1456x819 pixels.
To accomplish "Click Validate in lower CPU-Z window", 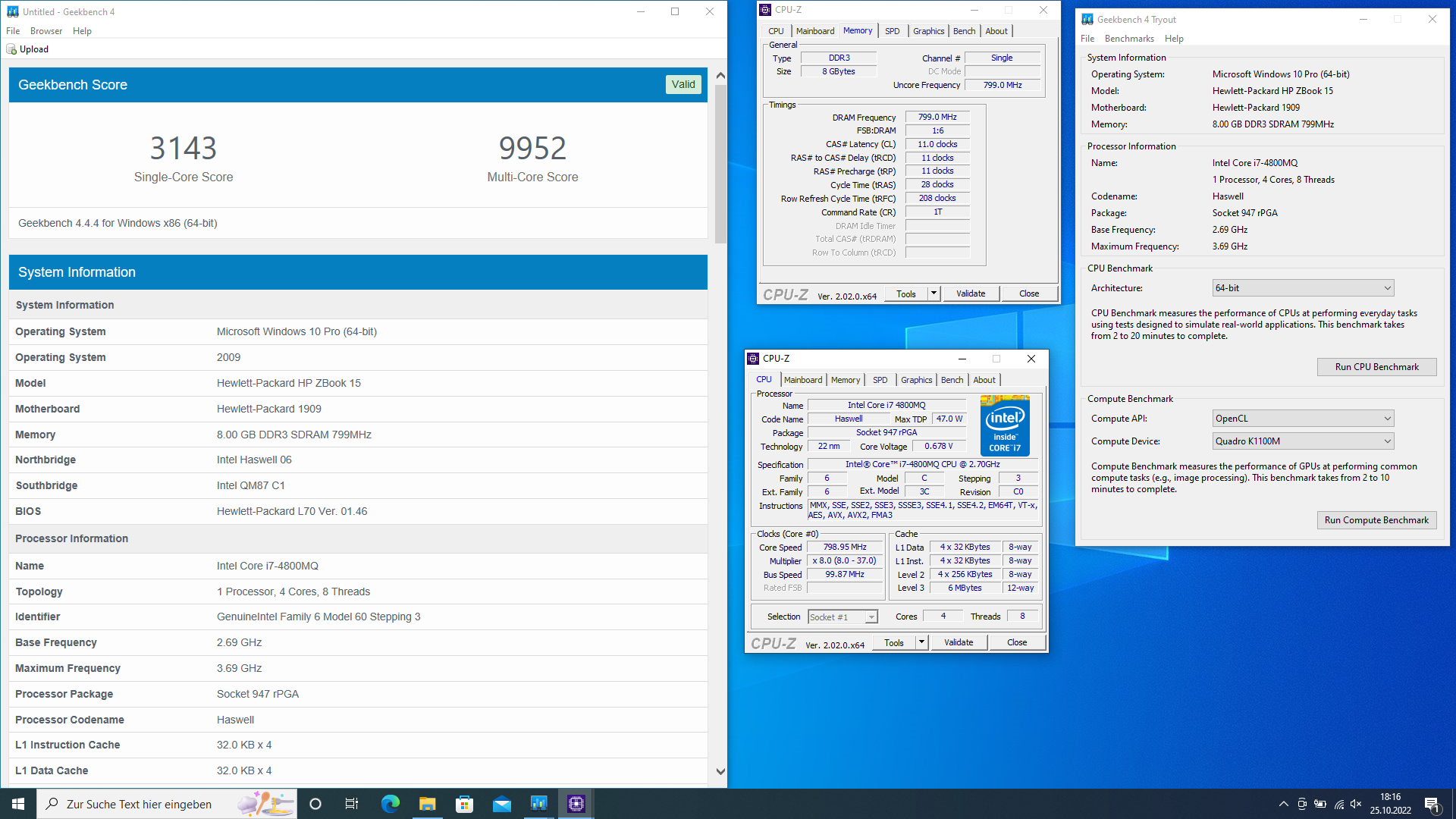I will coord(959,642).
